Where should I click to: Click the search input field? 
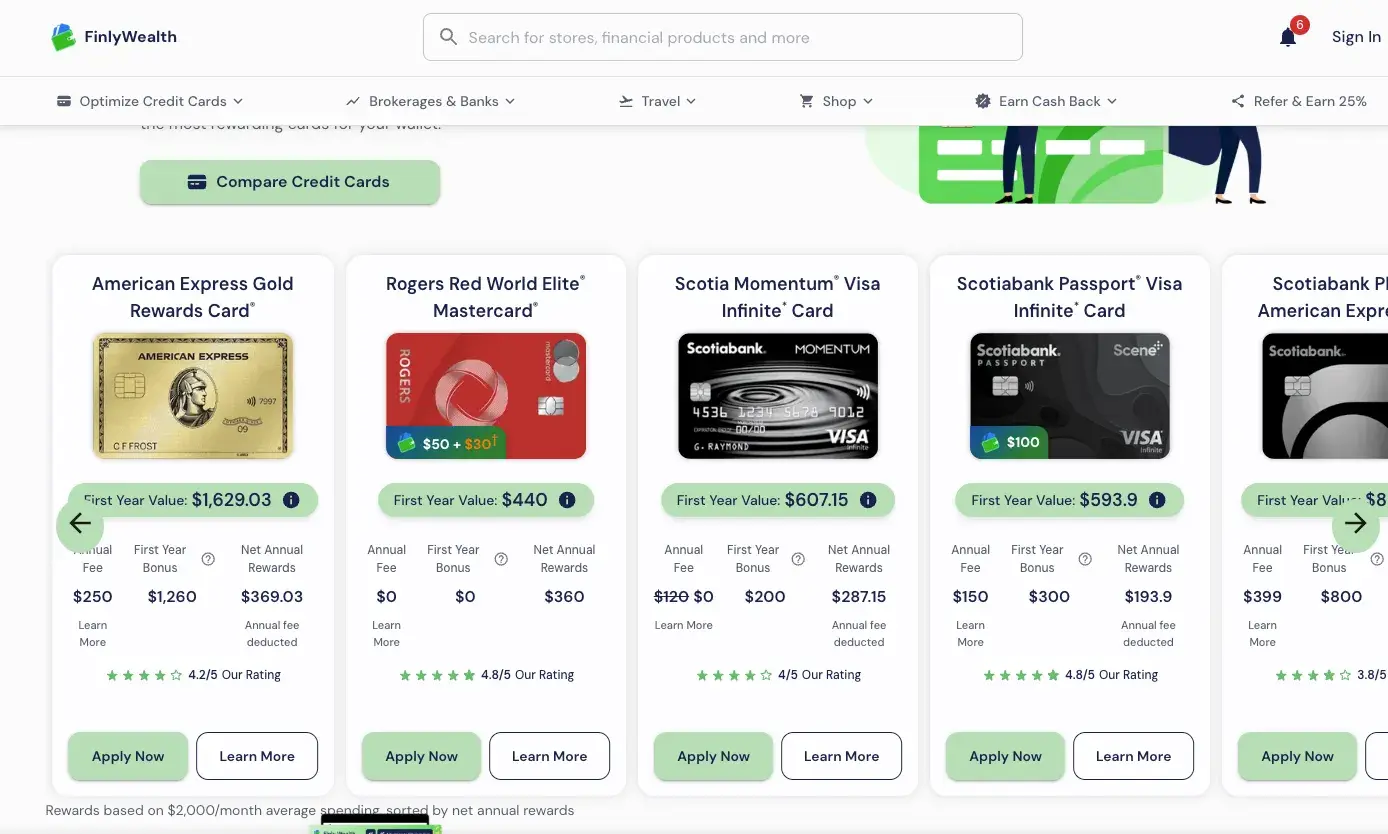[723, 37]
